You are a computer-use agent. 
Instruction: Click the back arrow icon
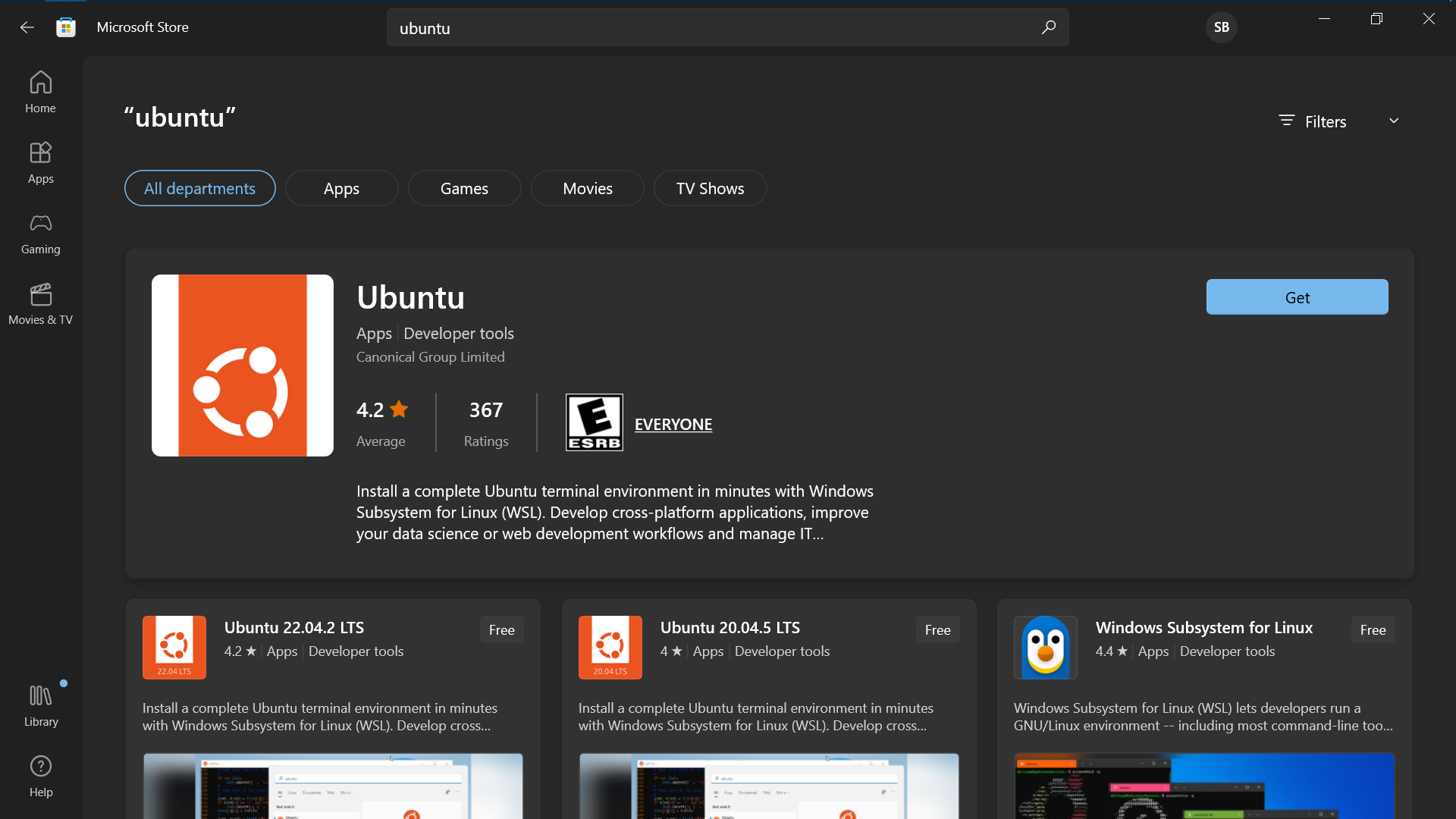pos(27,27)
